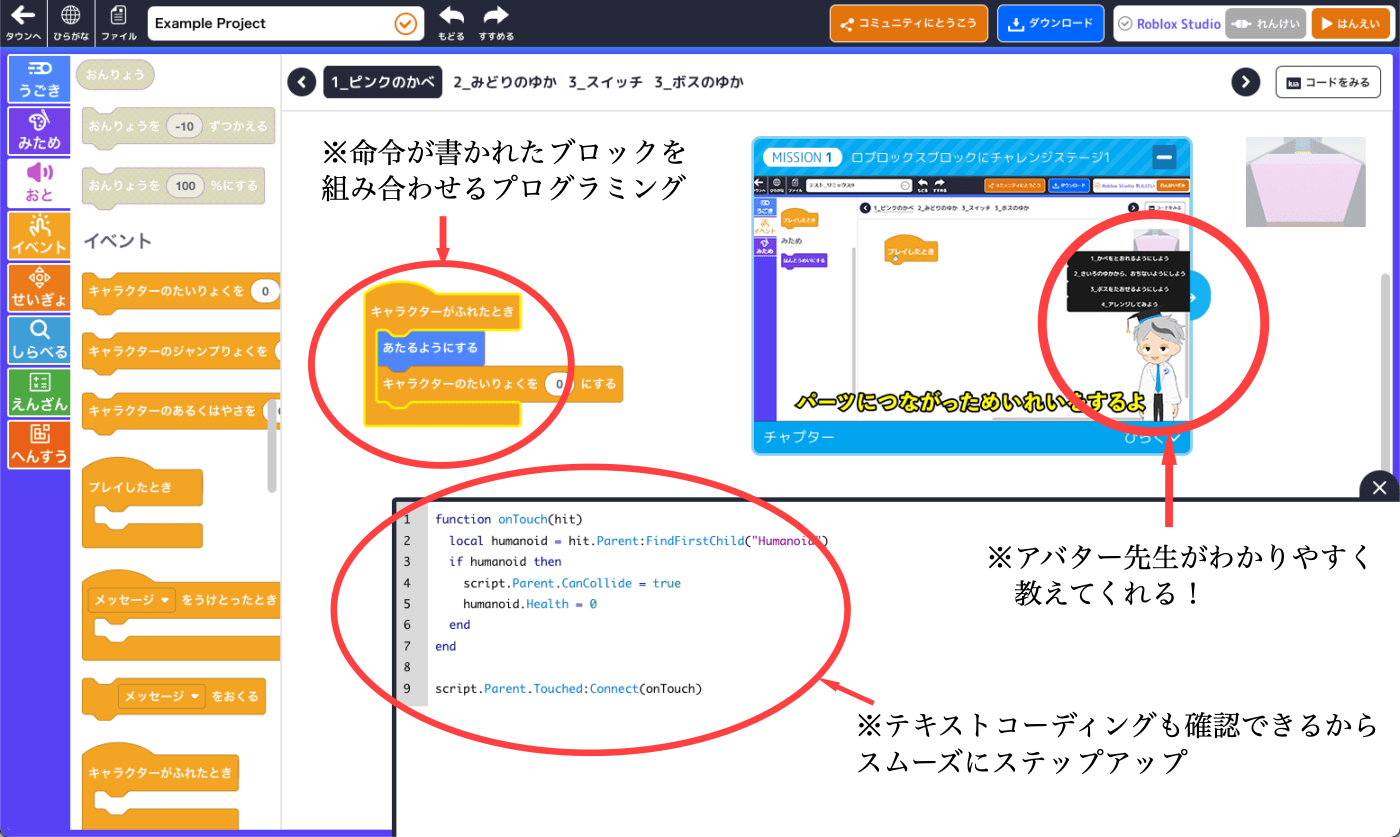Click the orange checkmark in project name field
The height and width of the screenshot is (837, 1400).
405,23
